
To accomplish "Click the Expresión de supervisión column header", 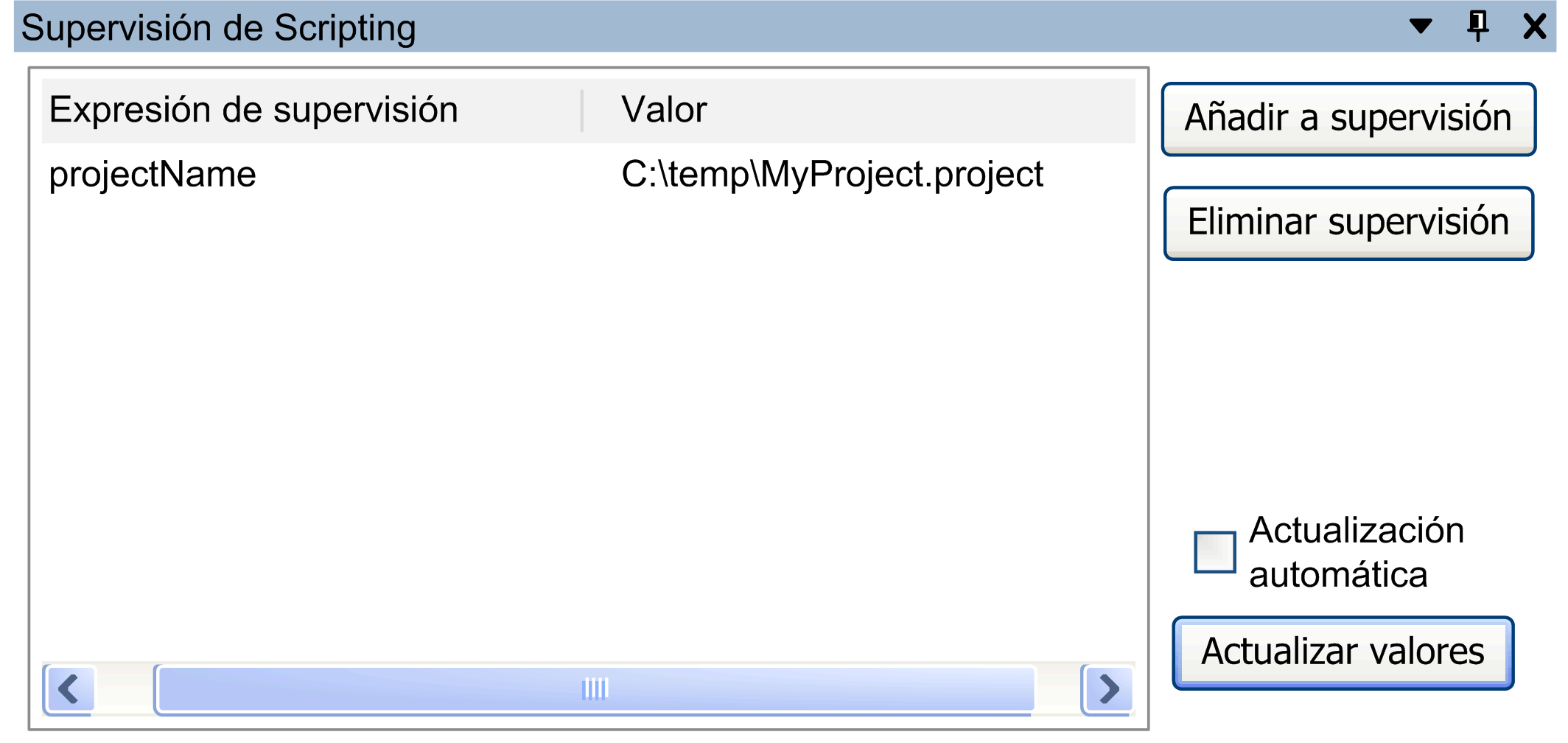I will 254,108.
